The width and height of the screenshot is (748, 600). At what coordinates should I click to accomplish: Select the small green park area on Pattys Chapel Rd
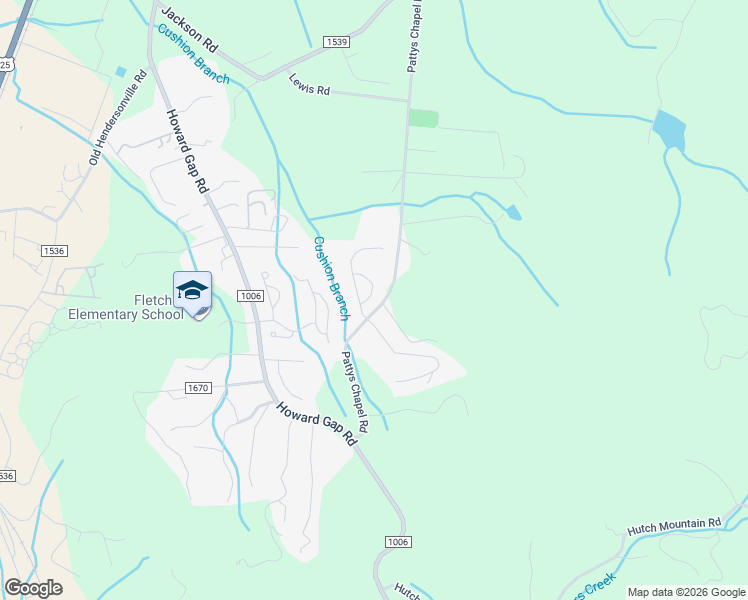point(423,118)
